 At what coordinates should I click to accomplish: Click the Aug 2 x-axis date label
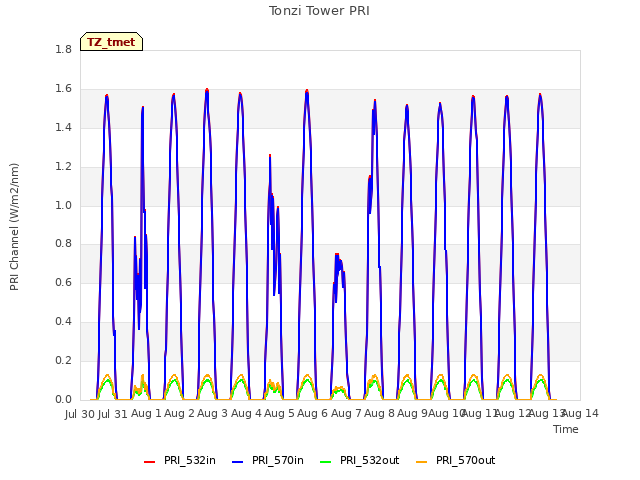[x=180, y=414]
